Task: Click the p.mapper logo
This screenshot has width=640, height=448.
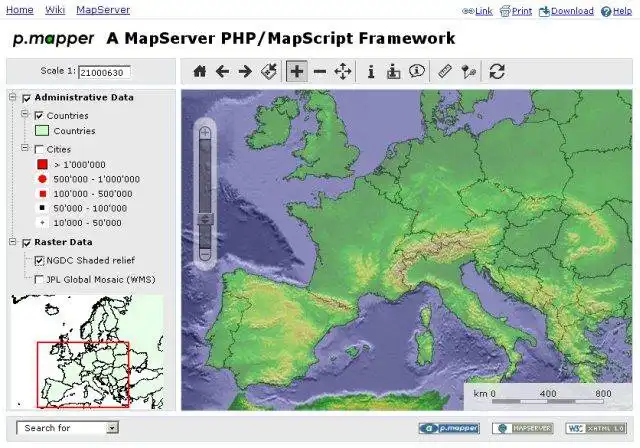Action: [53, 39]
